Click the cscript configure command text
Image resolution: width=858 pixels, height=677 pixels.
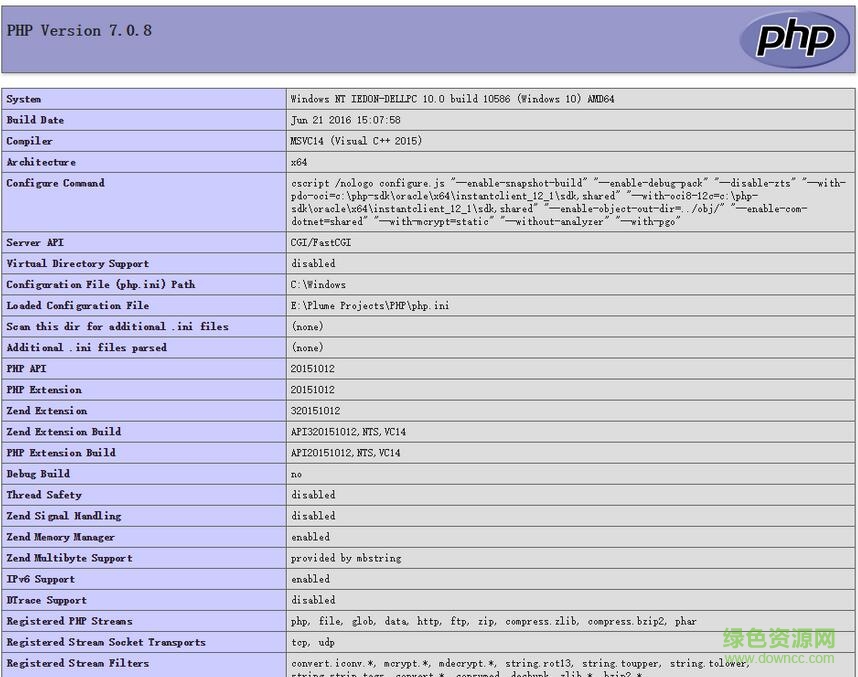568,202
